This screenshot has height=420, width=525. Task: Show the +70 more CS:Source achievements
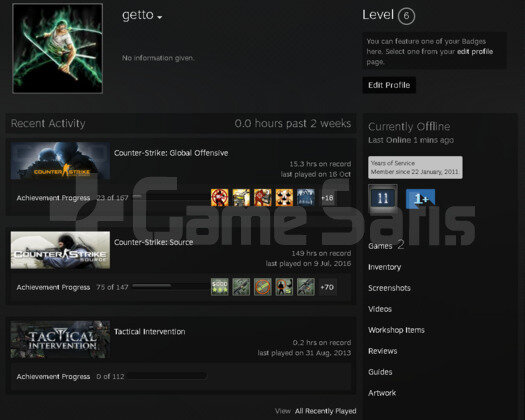coord(327,287)
